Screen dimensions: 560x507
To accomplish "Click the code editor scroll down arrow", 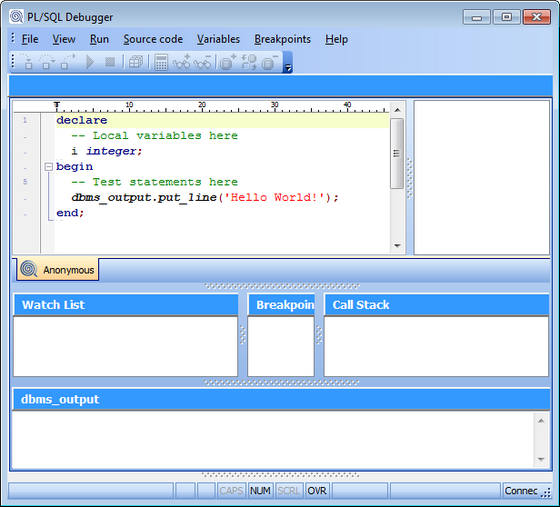I will pyautogui.click(x=397, y=246).
